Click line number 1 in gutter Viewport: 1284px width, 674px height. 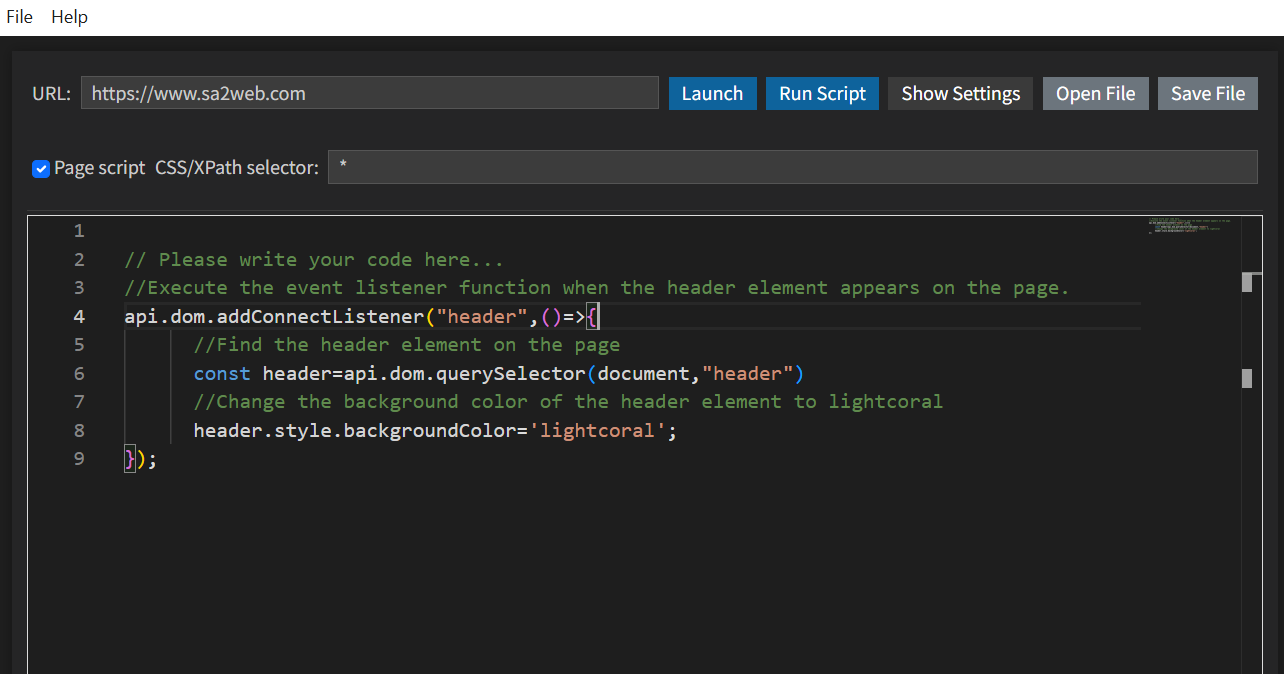click(79, 231)
